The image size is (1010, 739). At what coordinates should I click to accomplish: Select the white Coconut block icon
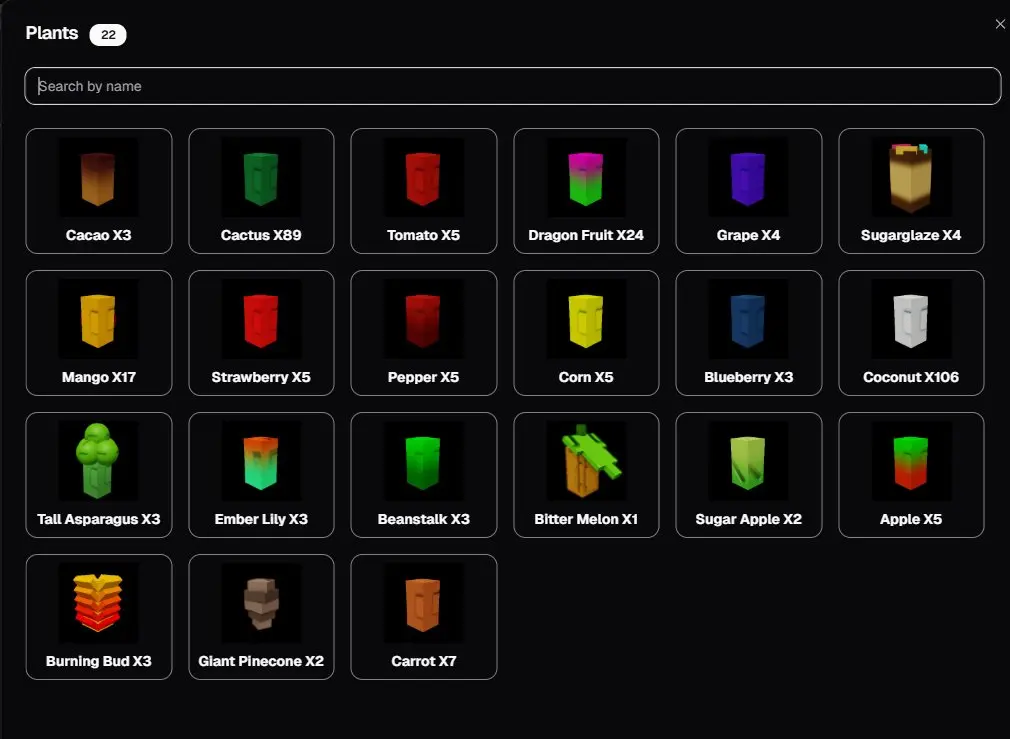tap(911, 319)
